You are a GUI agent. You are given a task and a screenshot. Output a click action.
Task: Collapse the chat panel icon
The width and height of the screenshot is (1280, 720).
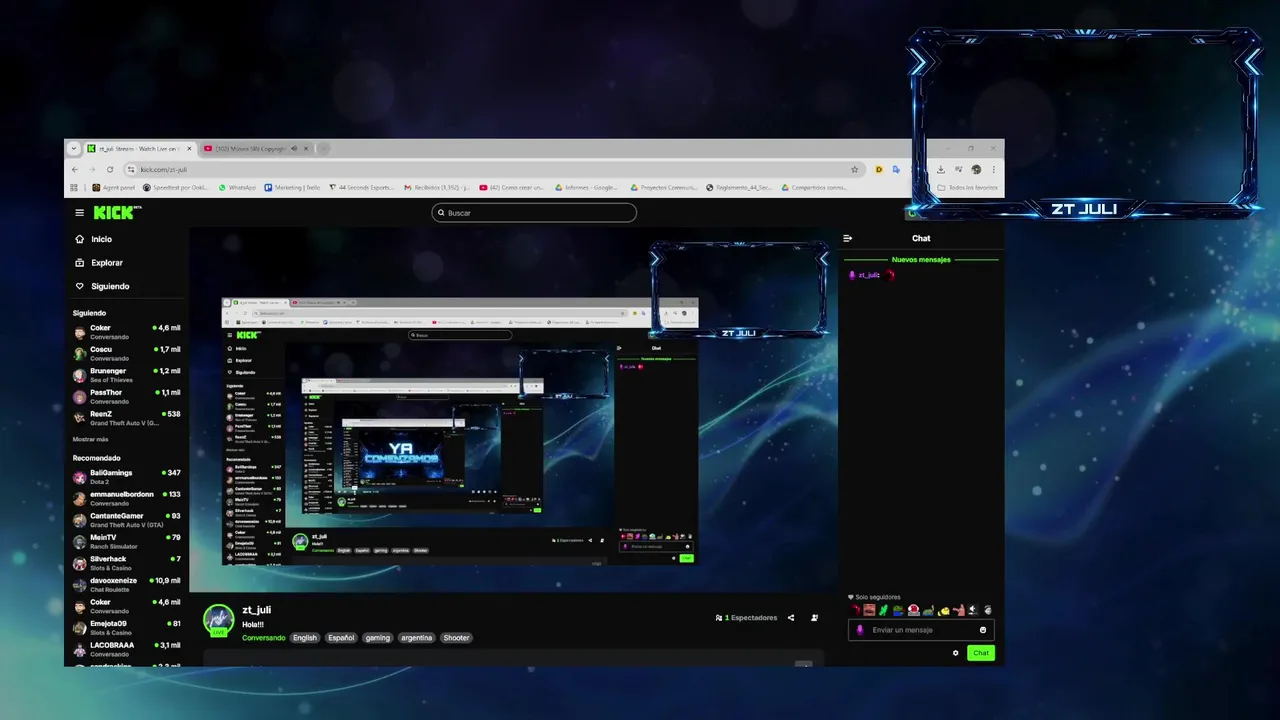(848, 238)
